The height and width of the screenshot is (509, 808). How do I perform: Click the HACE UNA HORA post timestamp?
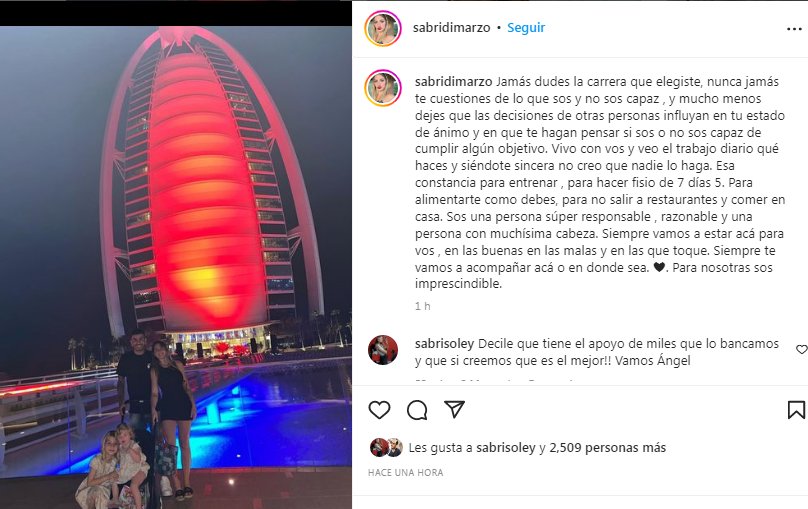406,472
